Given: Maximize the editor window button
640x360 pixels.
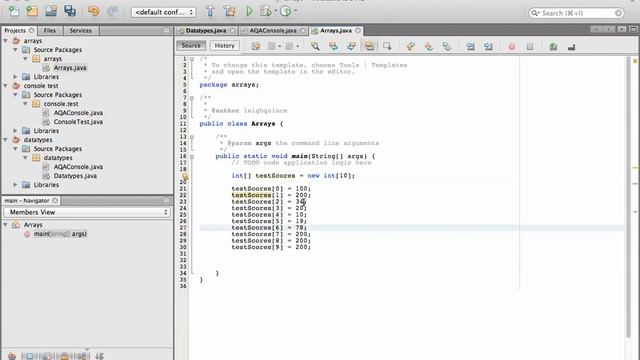Looking at the screenshot, I should [633, 29].
